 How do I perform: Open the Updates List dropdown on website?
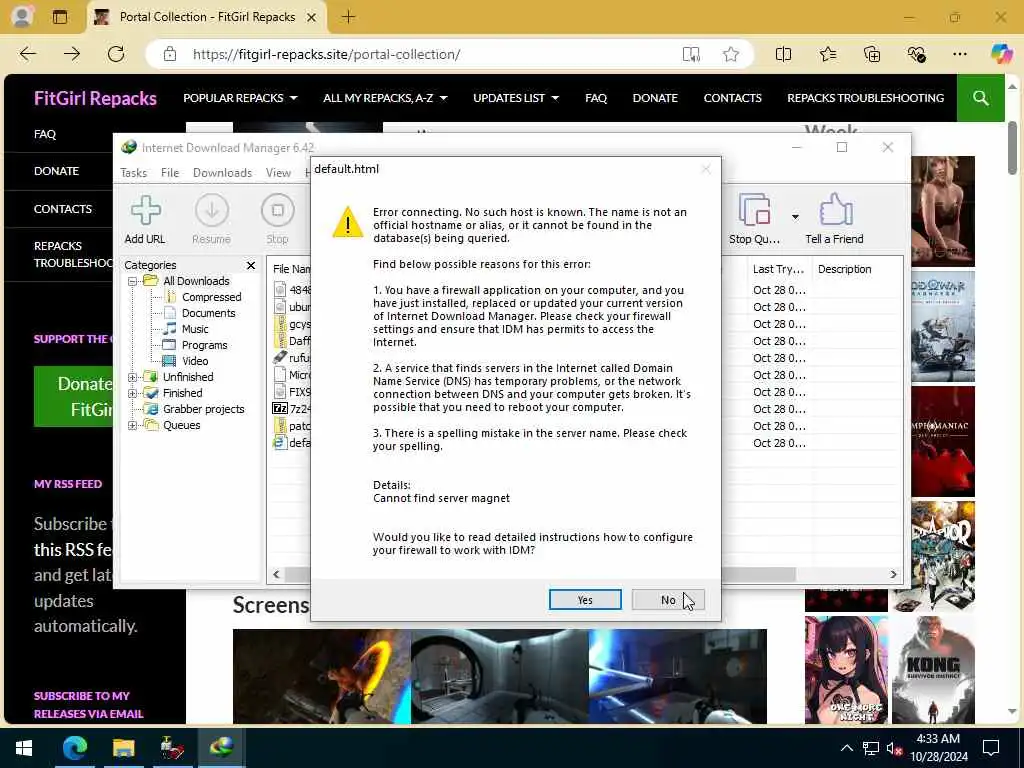point(516,98)
